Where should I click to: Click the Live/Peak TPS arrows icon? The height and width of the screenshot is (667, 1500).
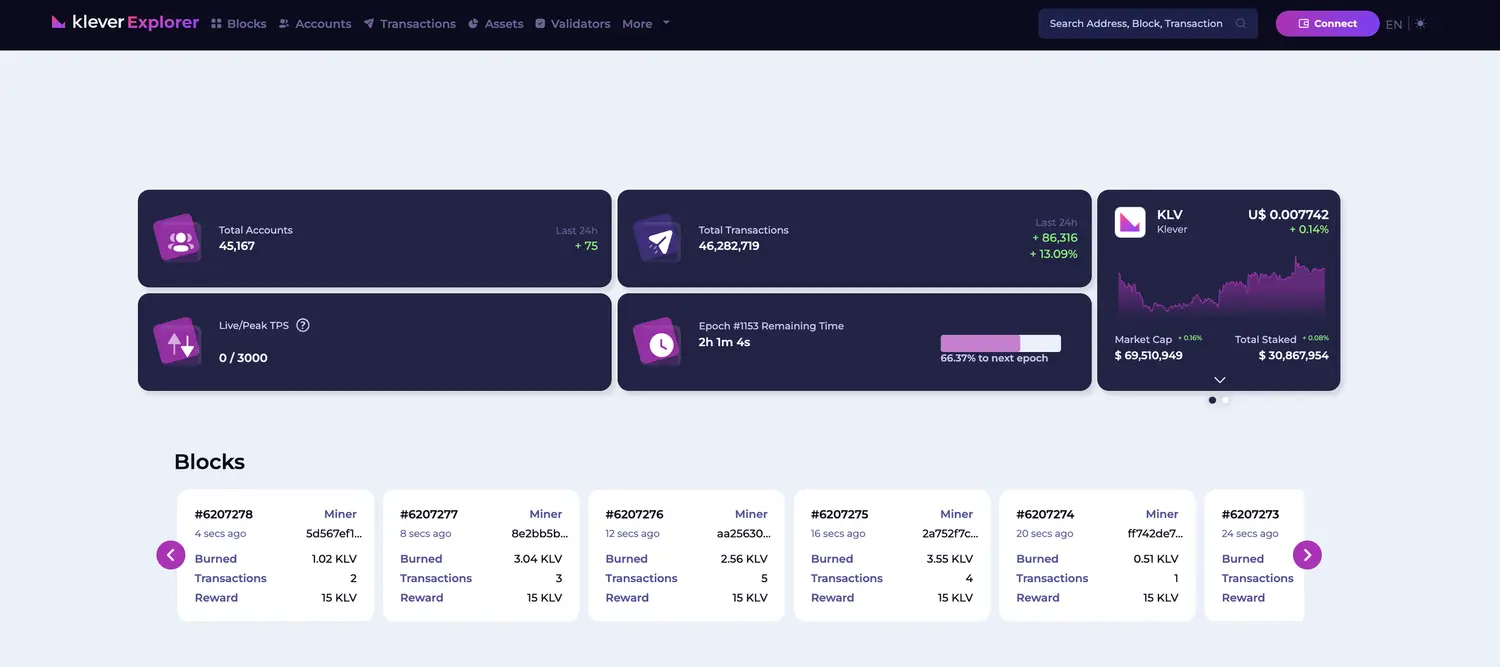(178, 342)
